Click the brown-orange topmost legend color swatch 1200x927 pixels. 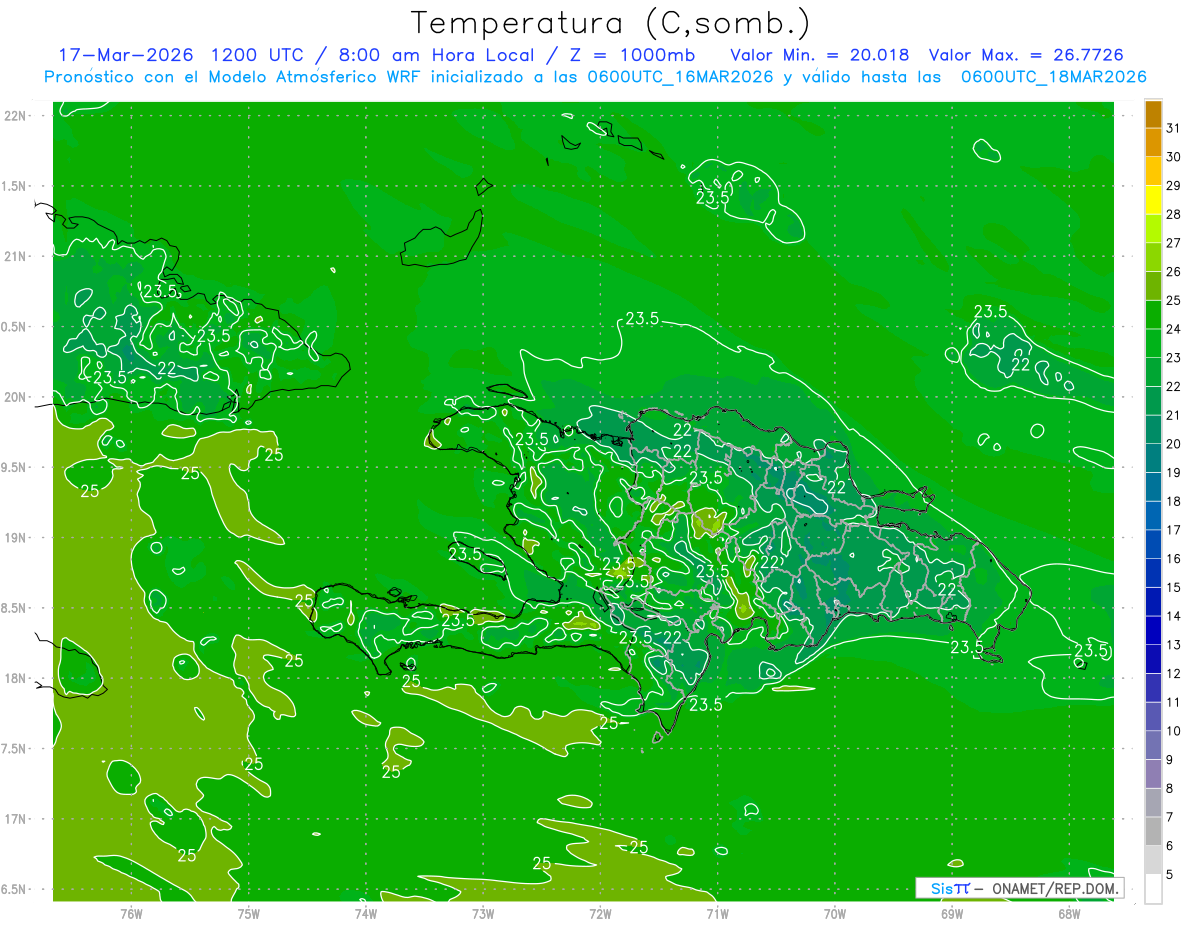point(1153,114)
